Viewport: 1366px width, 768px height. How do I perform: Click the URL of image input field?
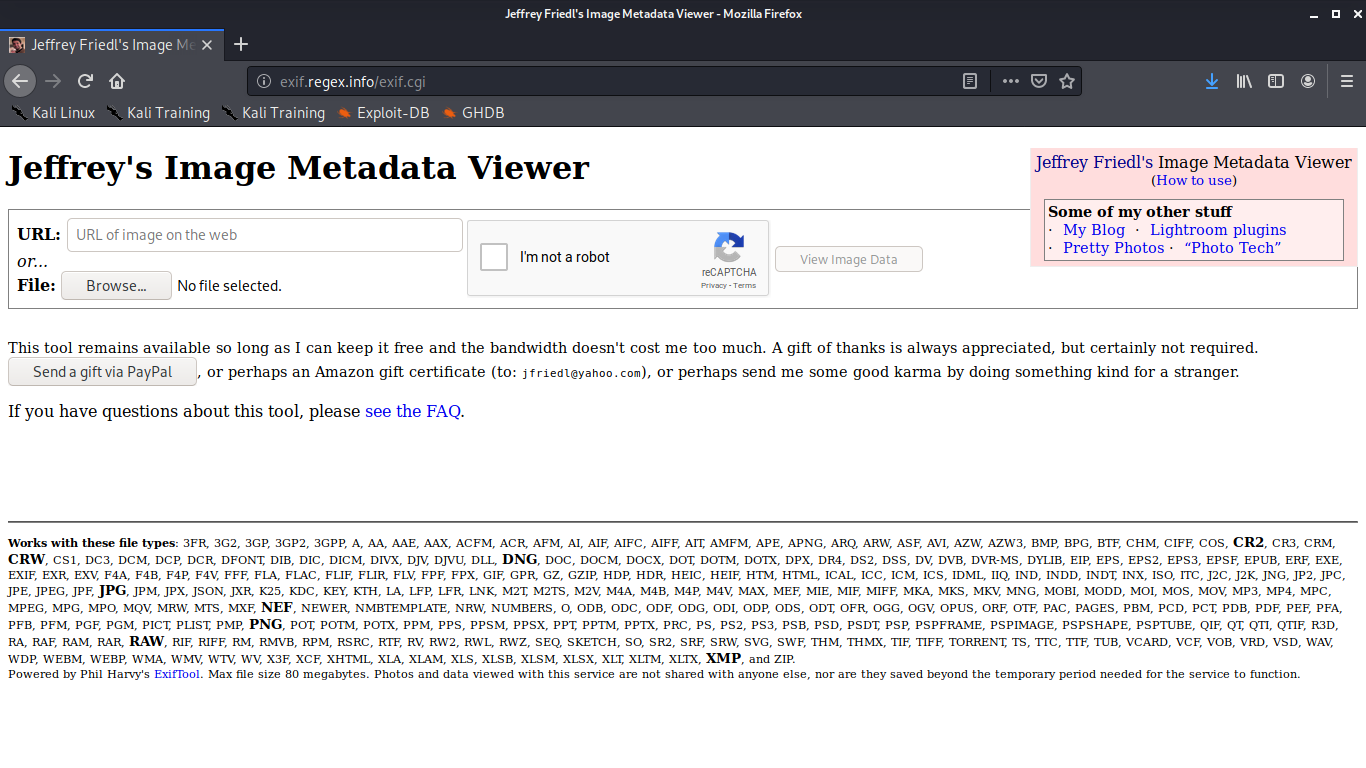click(x=264, y=235)
